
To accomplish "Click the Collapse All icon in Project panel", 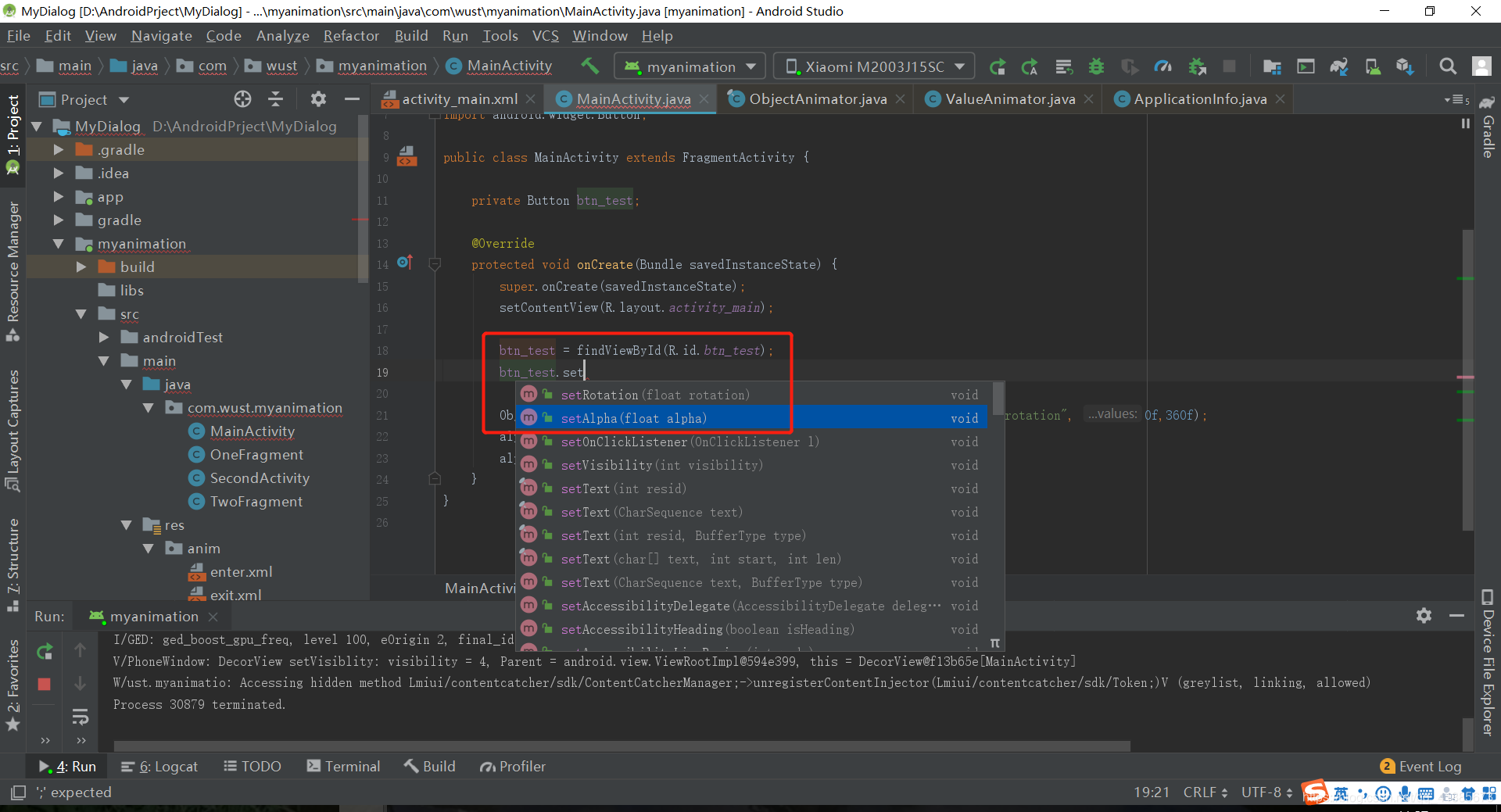I will pos(276,98).
